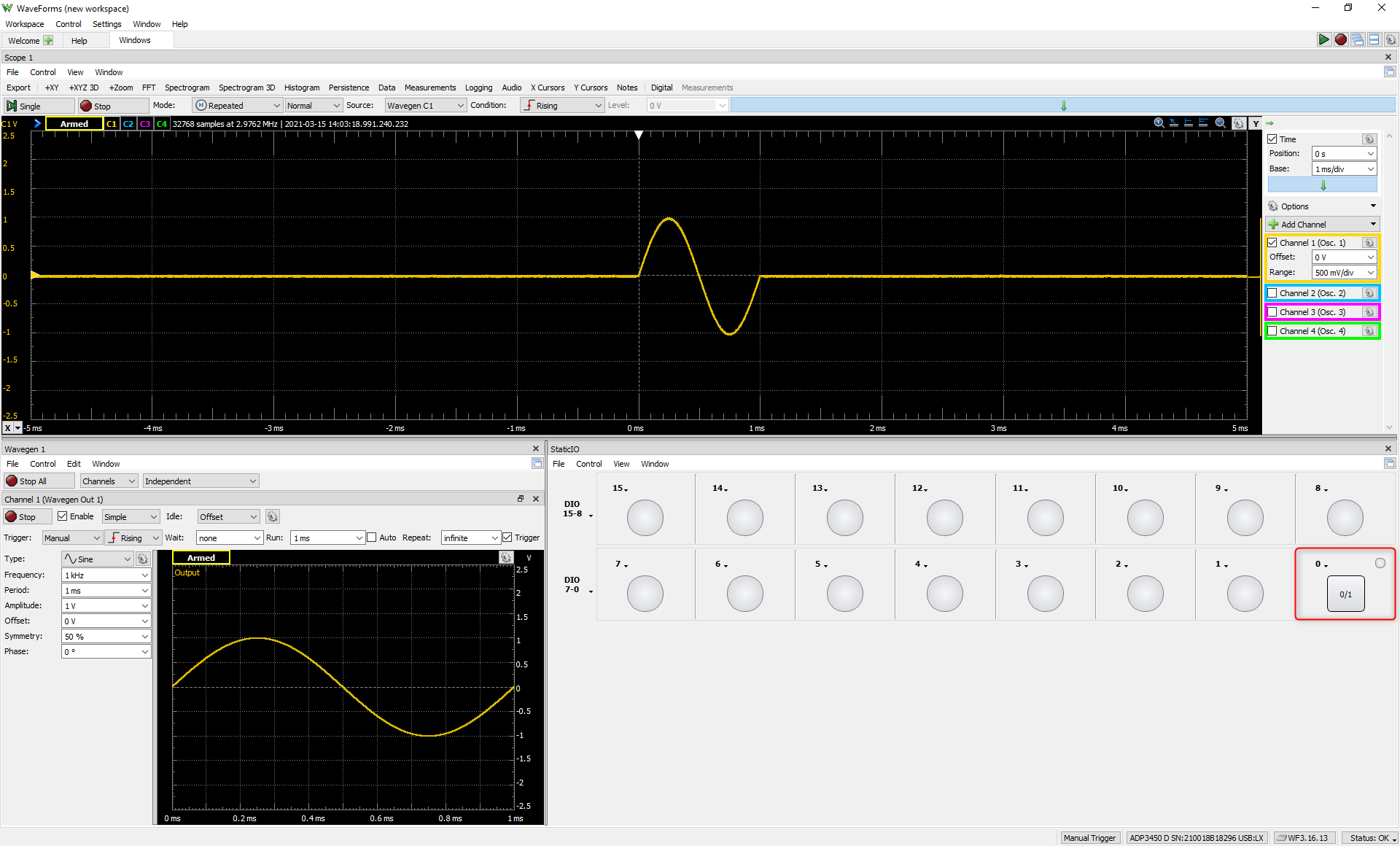This screenshot has width=1400, height=846.
Task: Open Time section settings gear icon
Action: pos(1369,139)
